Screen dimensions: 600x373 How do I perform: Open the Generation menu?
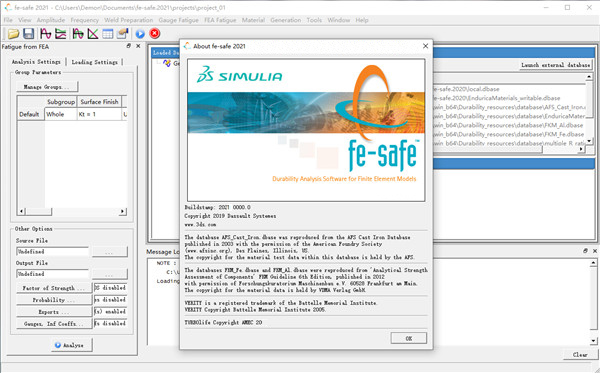(286, 20)
